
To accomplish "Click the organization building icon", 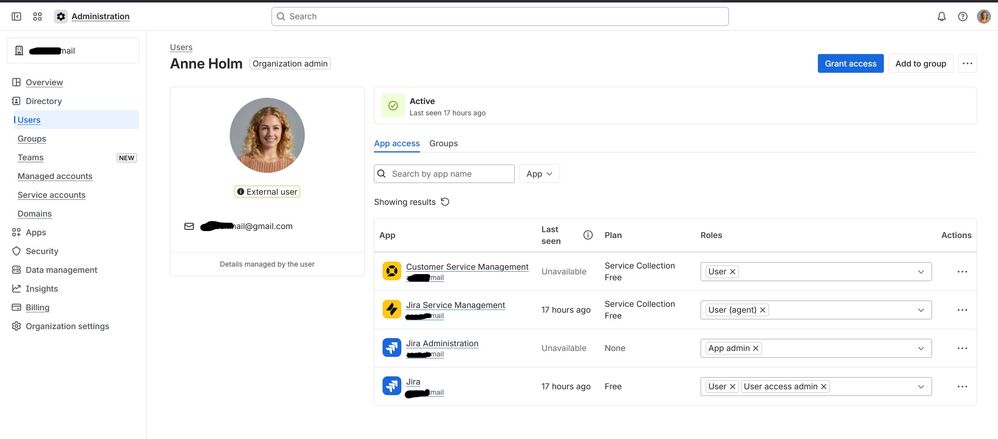I will [x=19, y=50].
